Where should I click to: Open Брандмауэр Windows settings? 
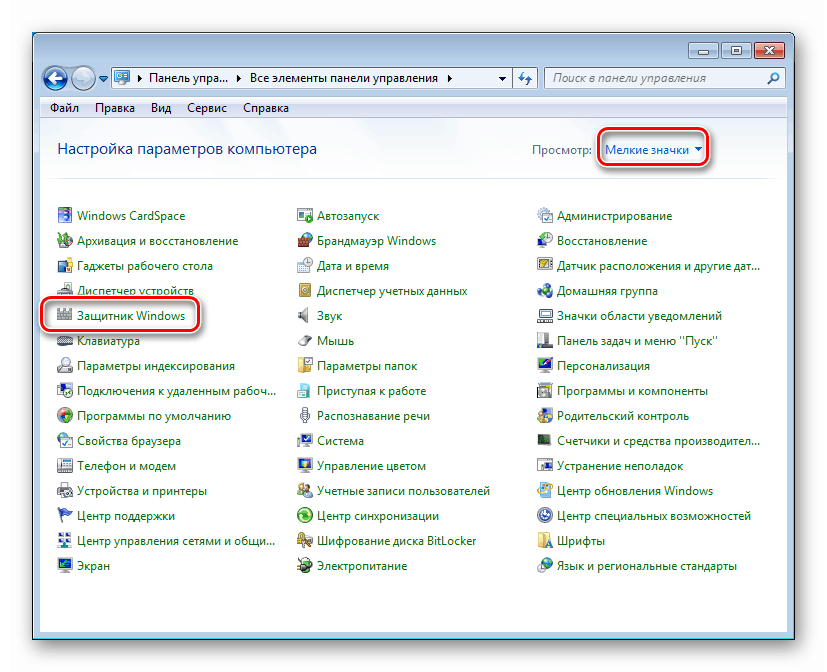375,240
